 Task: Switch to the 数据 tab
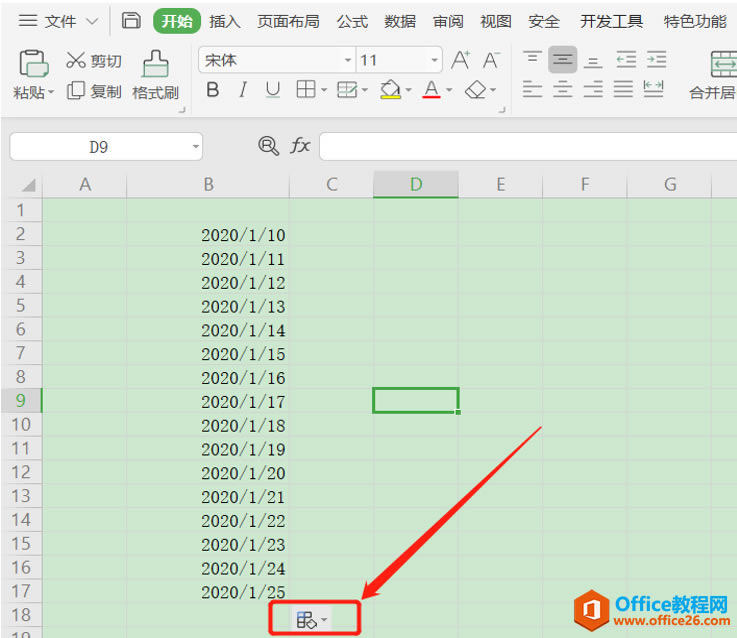tap(400, 21)
